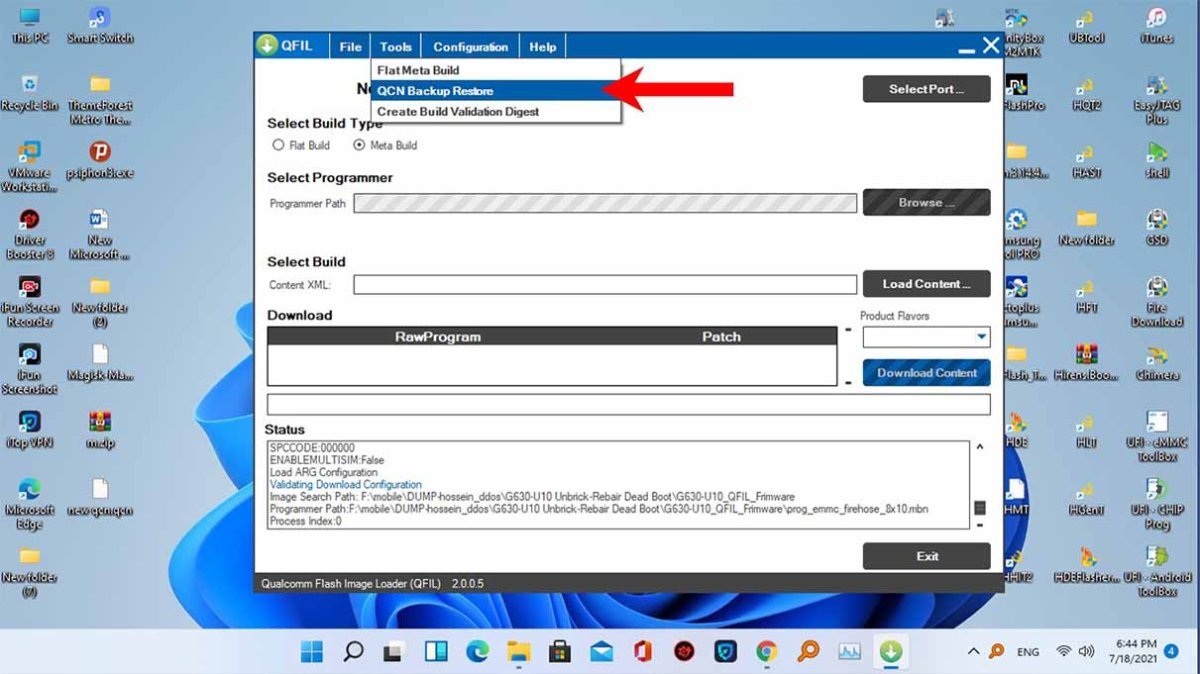This screenshot has width=1200, height=674.
Task: Click the Status log scrollbar thumb
Action: pyautogui.click(x=979, y=508)
